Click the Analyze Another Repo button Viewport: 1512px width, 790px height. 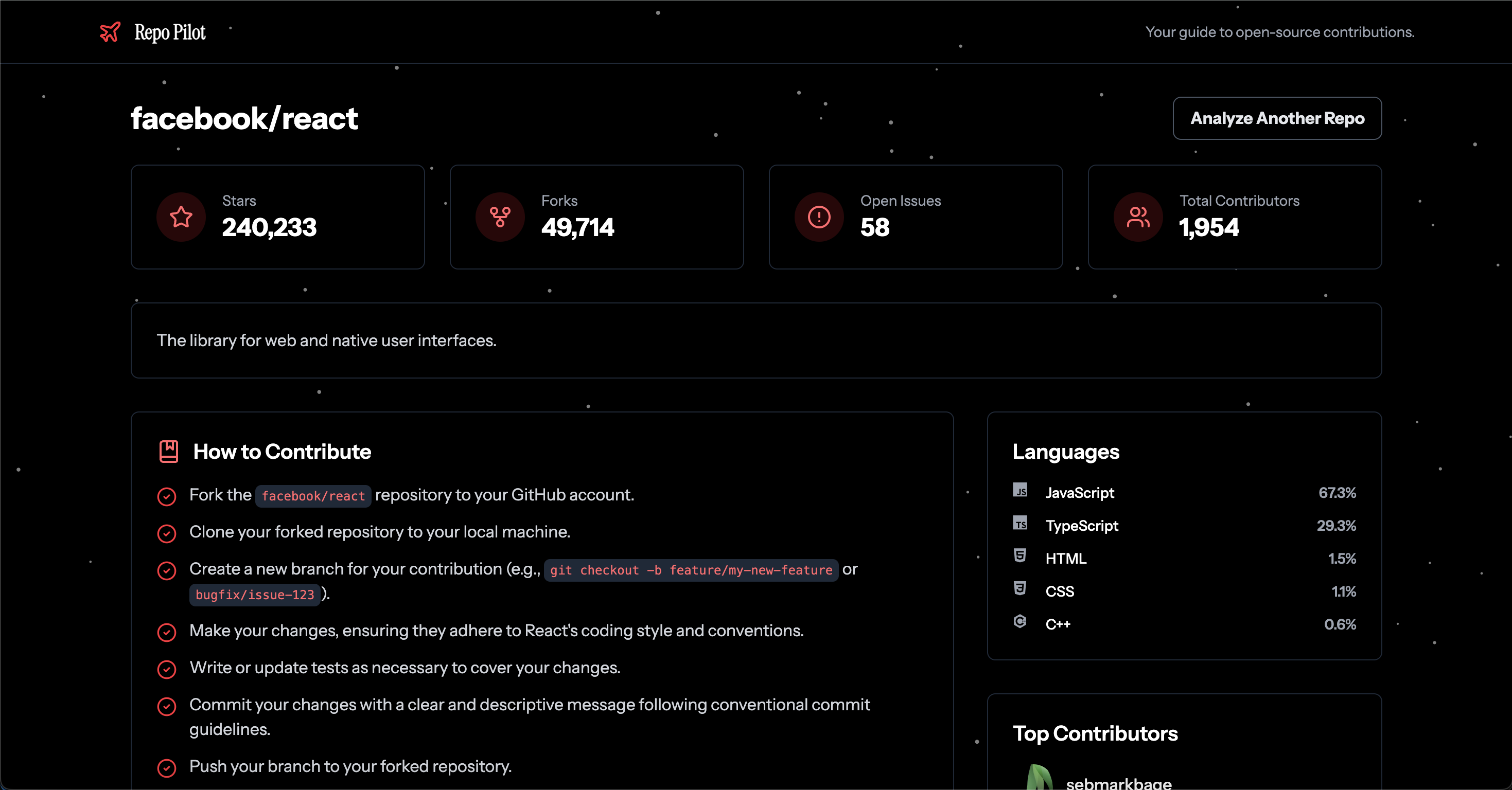point(1277,118)
